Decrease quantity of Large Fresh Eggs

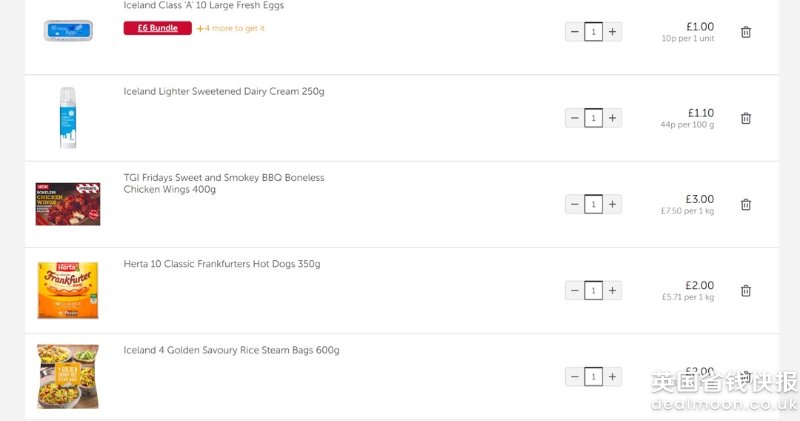click(574, 32)
